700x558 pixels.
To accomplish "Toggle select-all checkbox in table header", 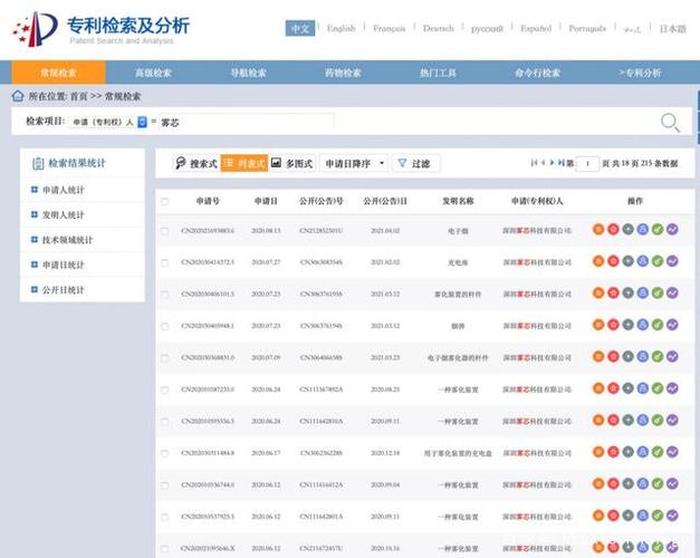I will click(x=164, y=201).
